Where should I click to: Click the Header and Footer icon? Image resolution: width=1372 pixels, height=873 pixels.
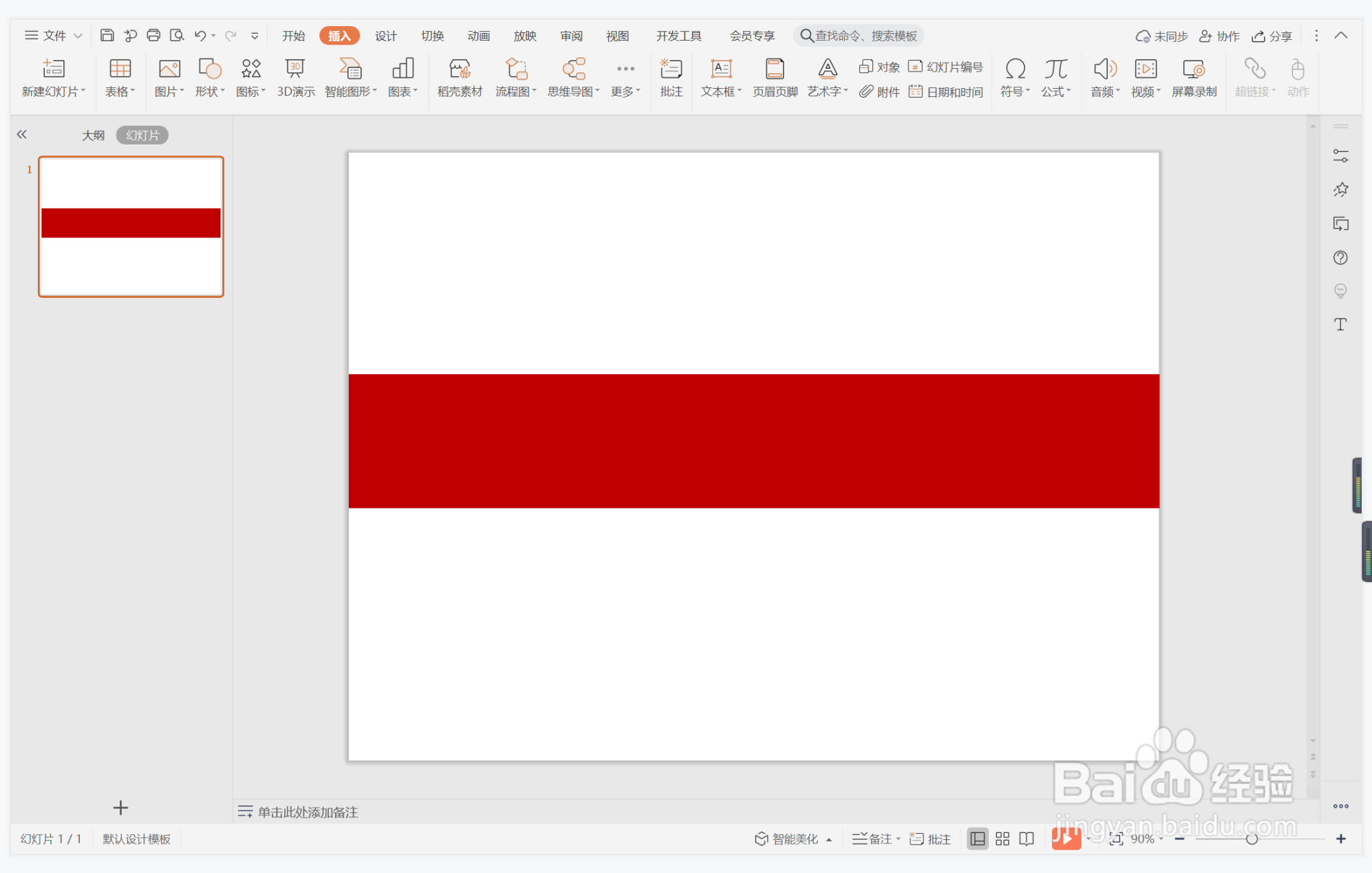pyautogui.click(x=775, y=76)
